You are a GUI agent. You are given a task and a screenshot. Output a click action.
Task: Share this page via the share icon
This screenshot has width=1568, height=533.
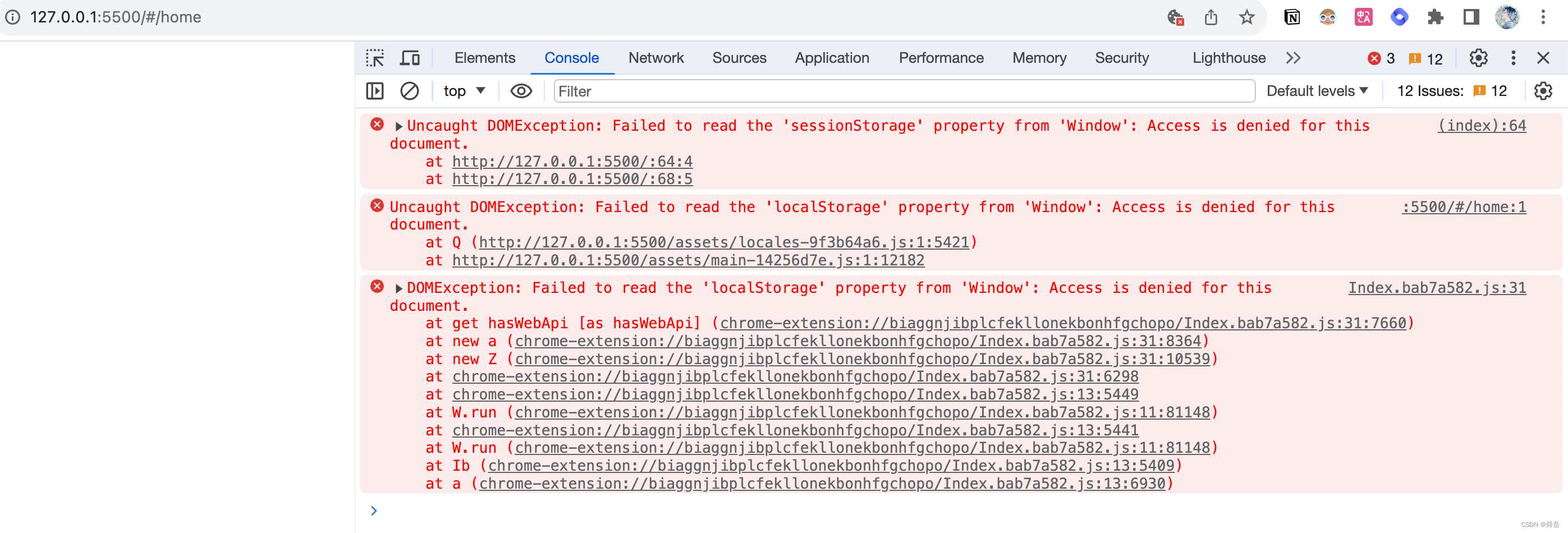[1211, 17]
